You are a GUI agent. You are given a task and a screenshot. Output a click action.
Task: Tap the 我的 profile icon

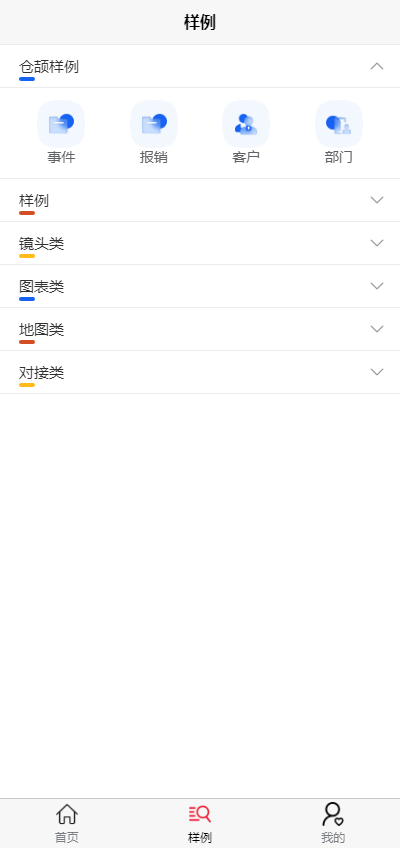click(333, 814)
